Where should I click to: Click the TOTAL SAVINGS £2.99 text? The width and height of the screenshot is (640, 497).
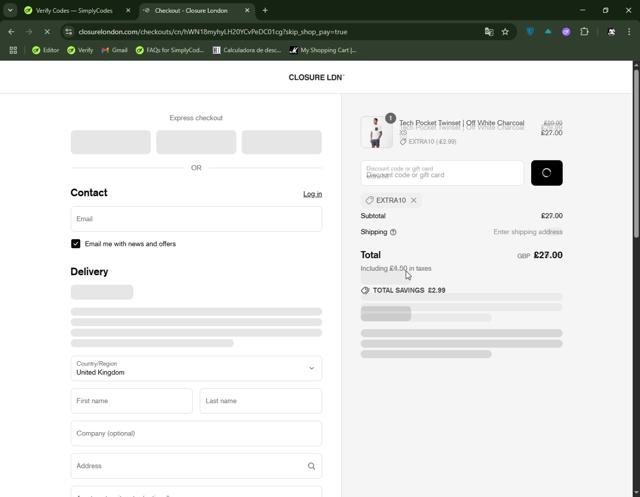[x=409, y=291]
